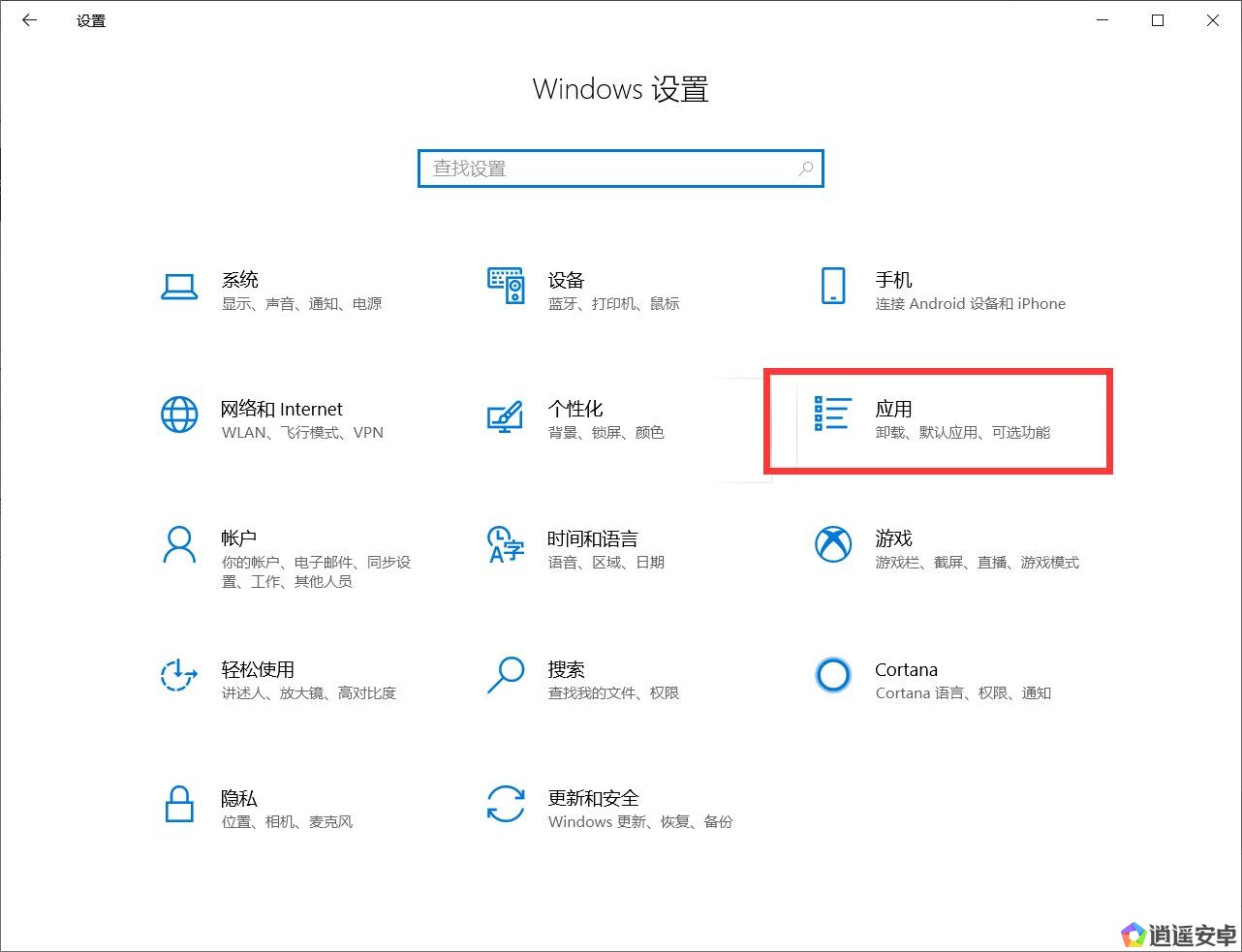Open the Devices (设备) keyboard icon
Screen dimensions: 1242x952
point(506,287)
